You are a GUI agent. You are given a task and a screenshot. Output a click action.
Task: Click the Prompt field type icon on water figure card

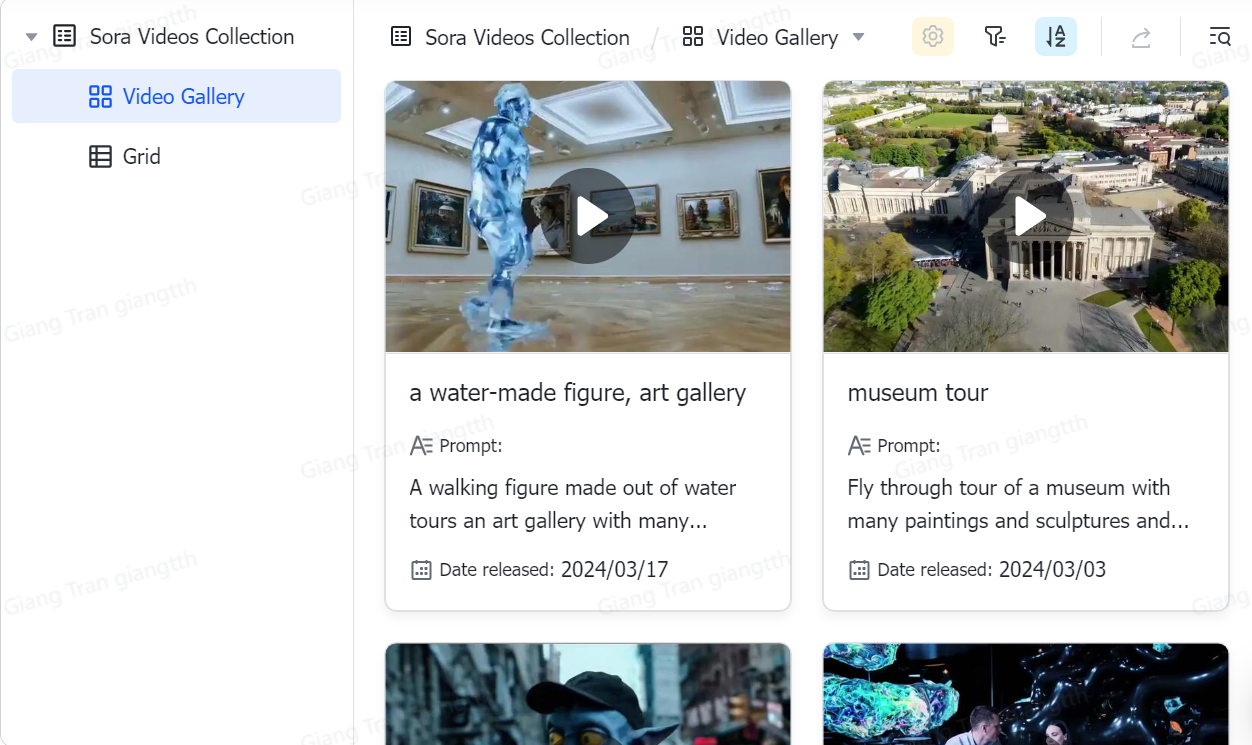pyautogui.click(x=421, y=445)
